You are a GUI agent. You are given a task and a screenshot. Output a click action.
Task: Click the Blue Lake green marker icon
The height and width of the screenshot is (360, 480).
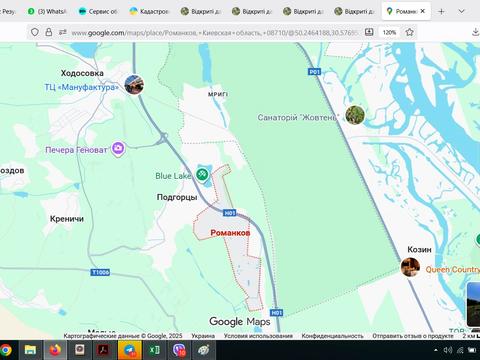click(x=202, y=174)
